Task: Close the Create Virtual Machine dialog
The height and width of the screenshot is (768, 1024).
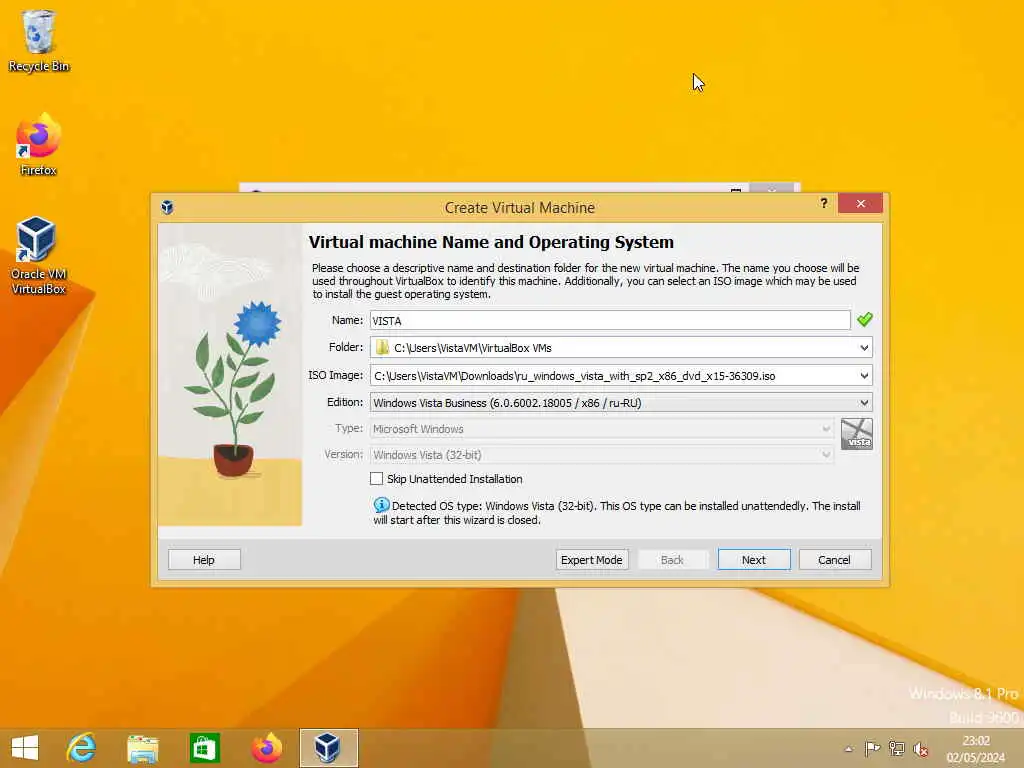Action: pos(860,204)
